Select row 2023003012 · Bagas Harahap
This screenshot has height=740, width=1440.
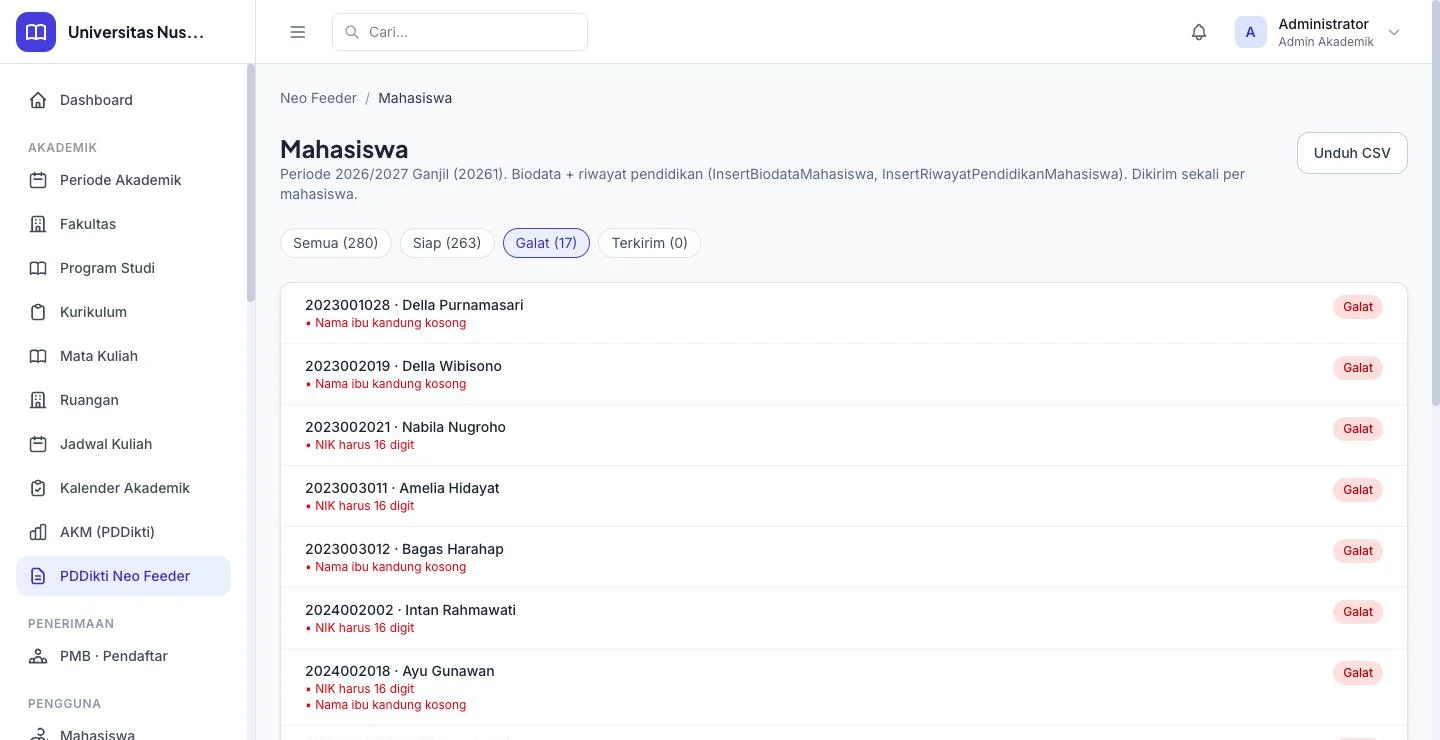pos(844,557)
